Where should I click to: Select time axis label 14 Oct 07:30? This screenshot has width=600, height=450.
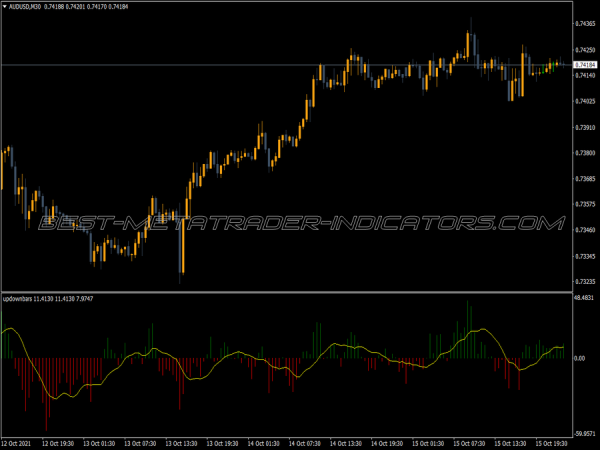[x=305, y=443]
